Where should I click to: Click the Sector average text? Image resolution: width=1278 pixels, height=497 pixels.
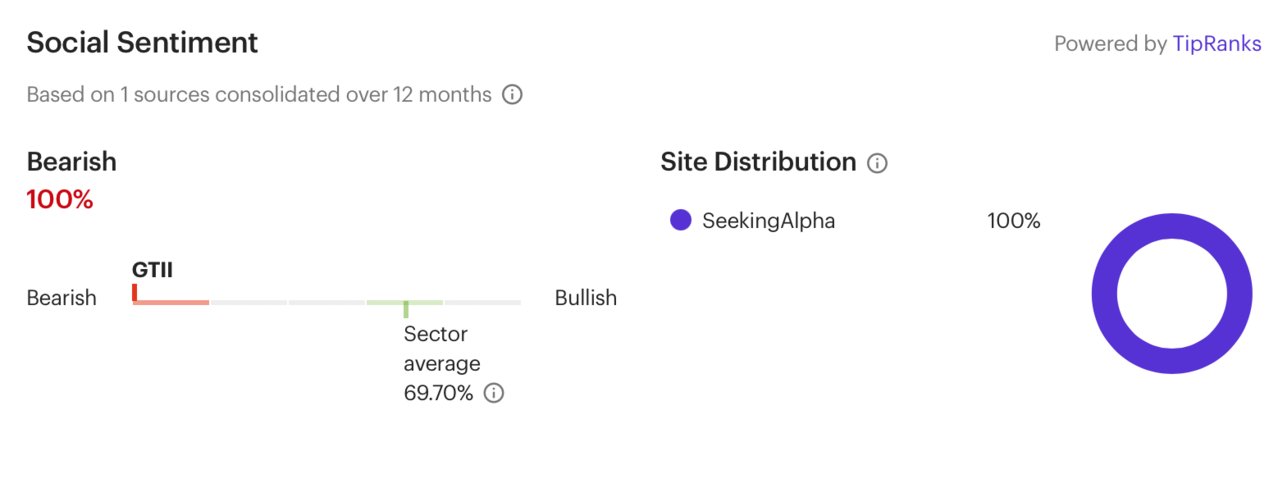point(442,349)
